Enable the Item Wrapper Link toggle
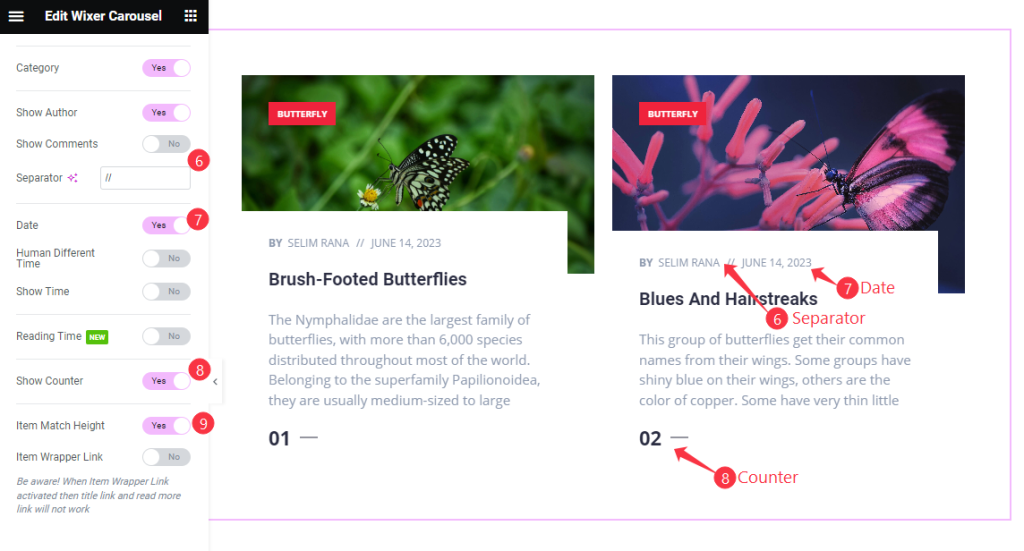 click(167, 457)
